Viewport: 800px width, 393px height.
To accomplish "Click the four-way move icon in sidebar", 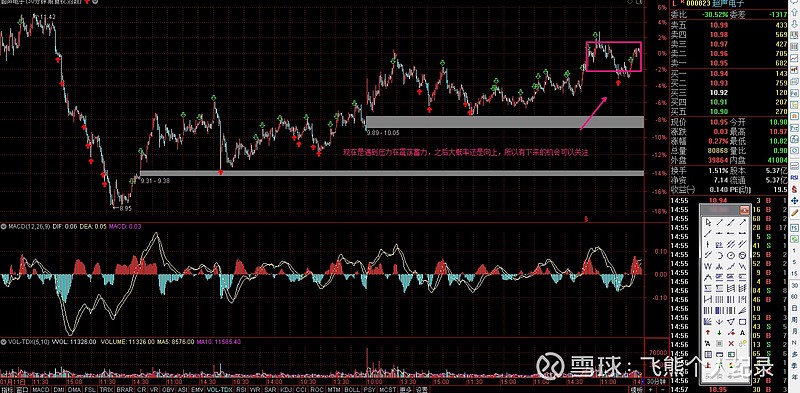I will click(795, 200).
